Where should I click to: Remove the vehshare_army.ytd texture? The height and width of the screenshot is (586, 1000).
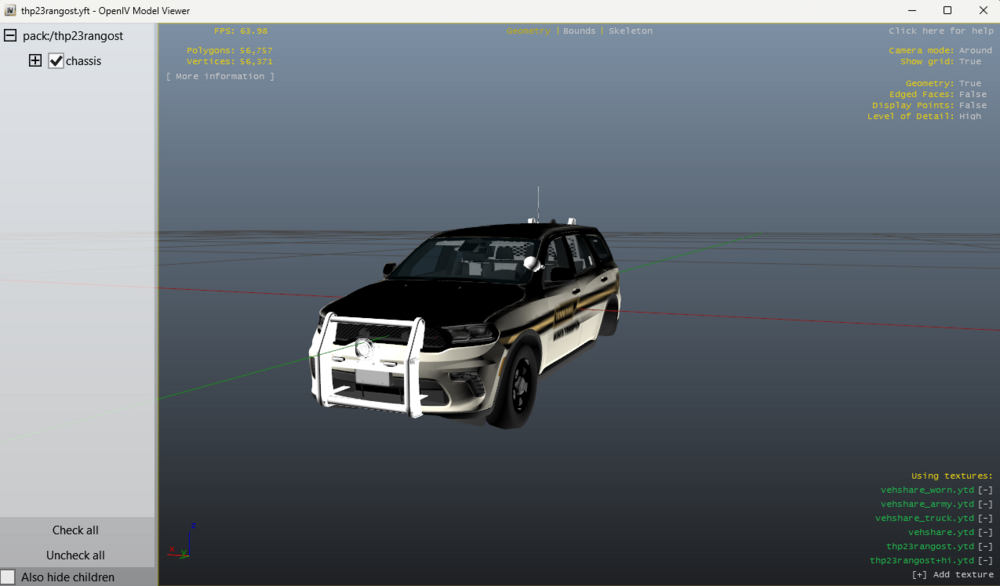pos(985,504)
